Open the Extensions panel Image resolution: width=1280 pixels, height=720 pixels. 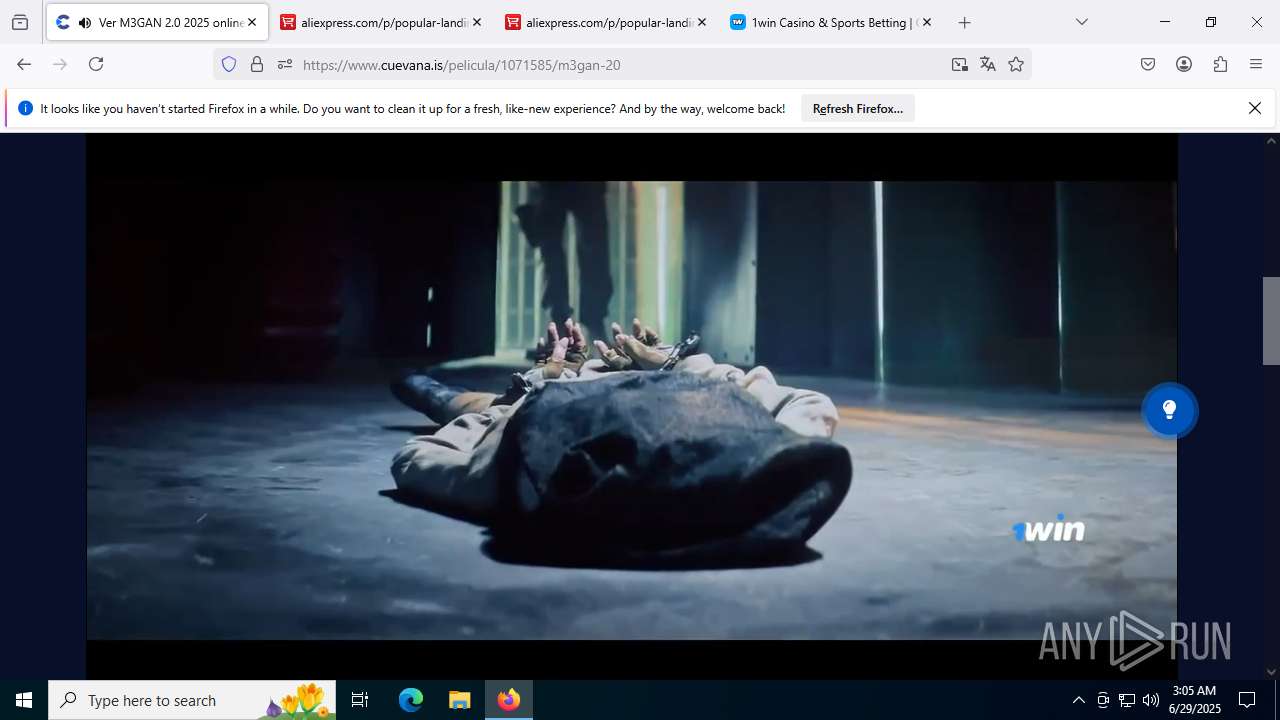[x=1220, y=64]
